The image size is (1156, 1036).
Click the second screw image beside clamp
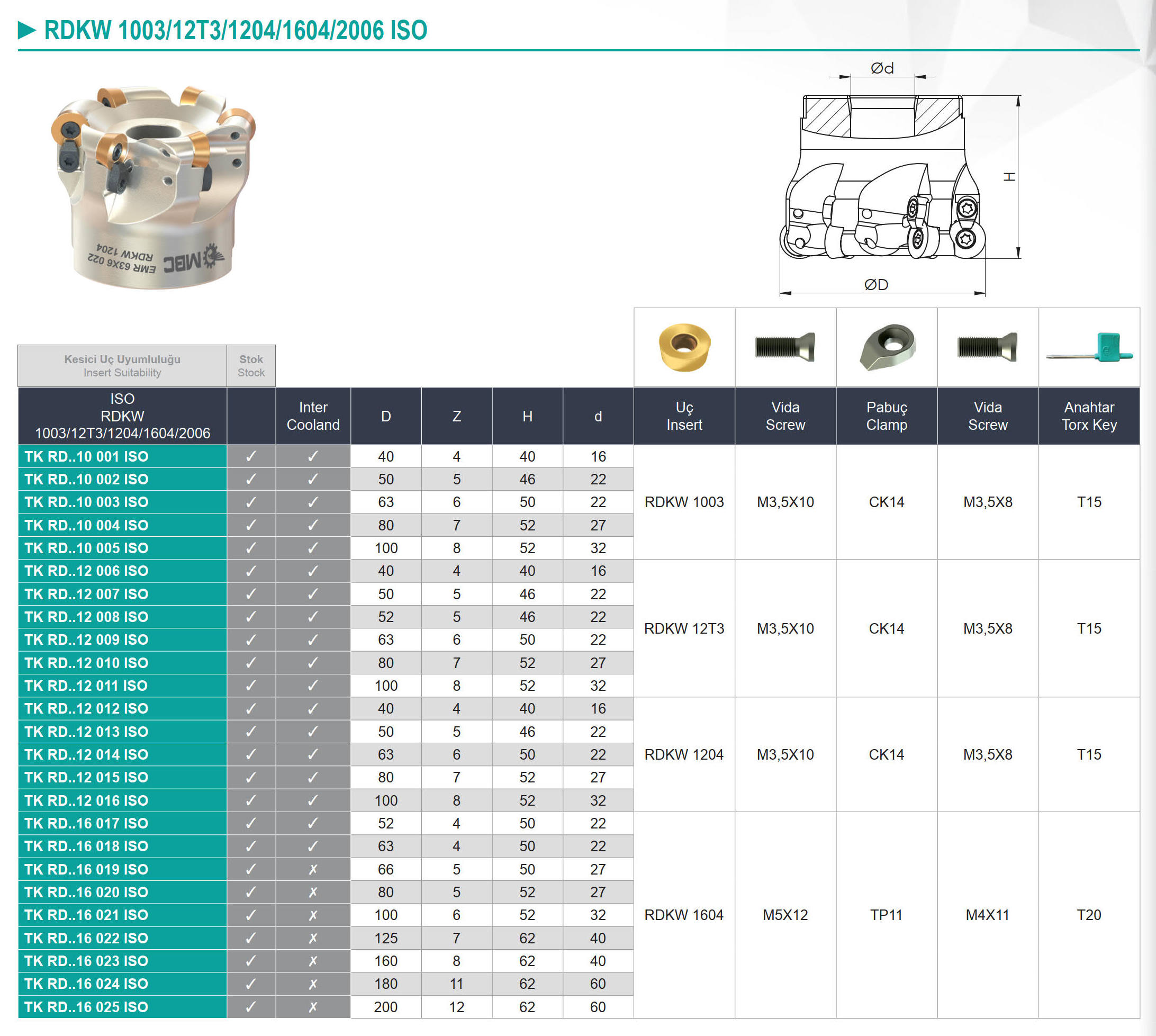[988, 347]
